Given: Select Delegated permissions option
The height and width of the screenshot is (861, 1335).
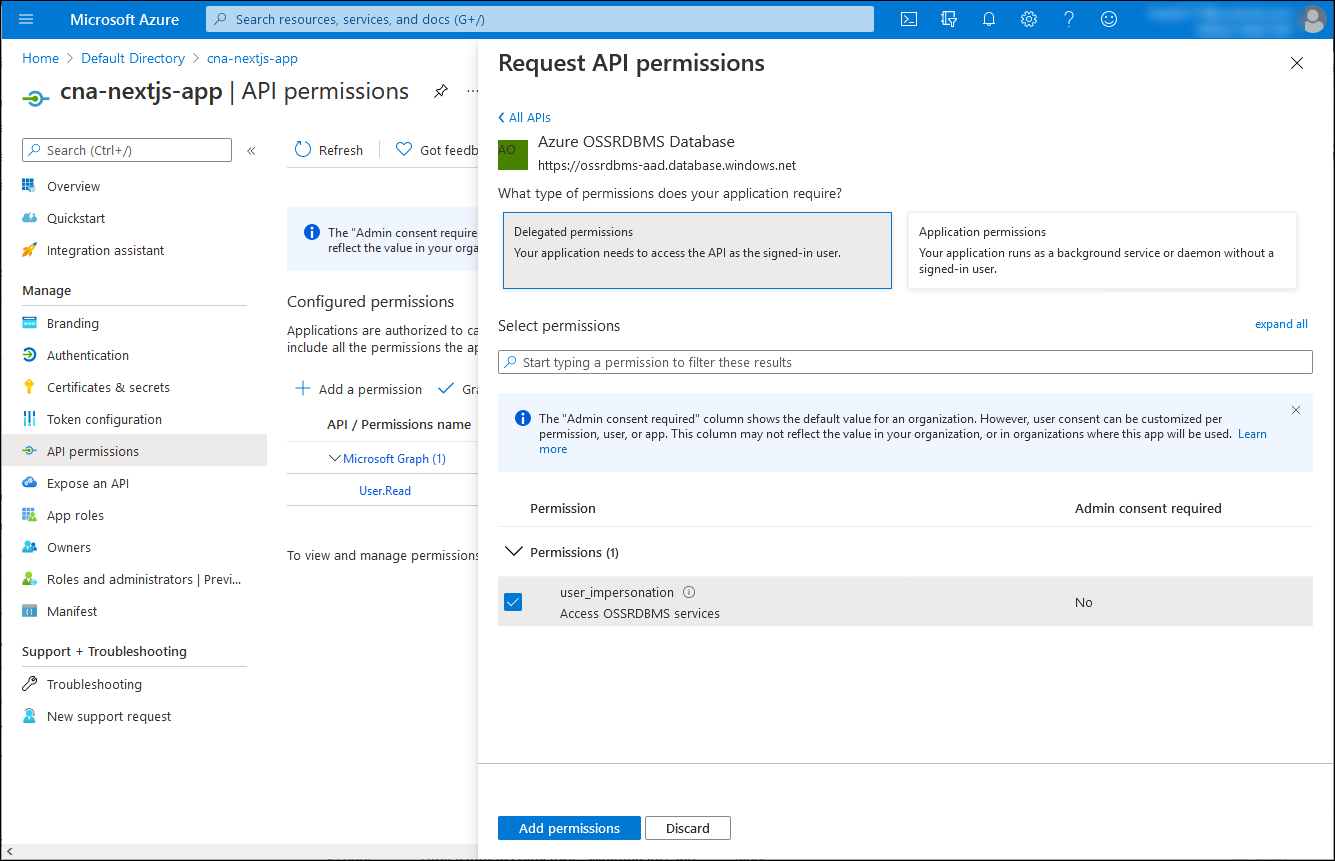Looking at the screenshot, I should pos(697,250).
